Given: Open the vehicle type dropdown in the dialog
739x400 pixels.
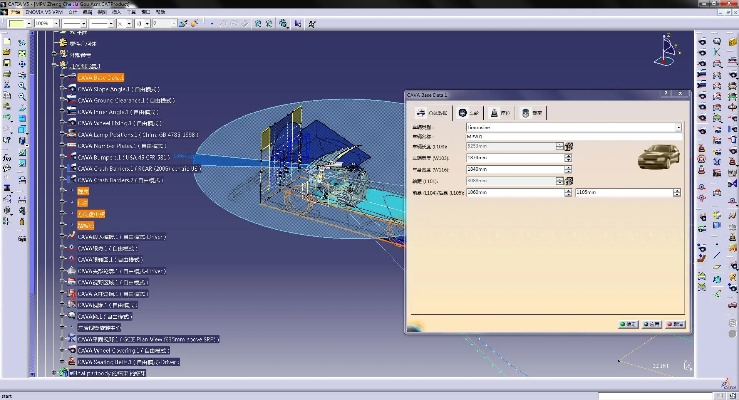Looking at the screenshot, I should pos(677,127).
